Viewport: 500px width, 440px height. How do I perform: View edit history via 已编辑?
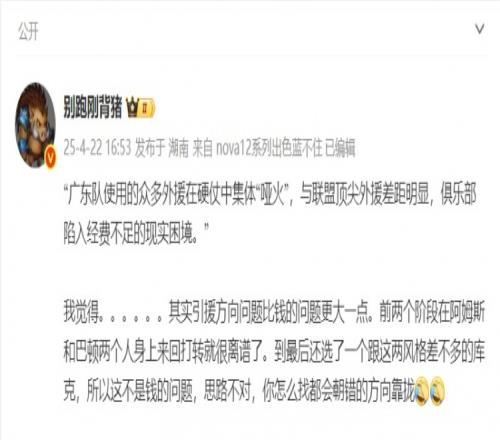click(x=340, y=148)
